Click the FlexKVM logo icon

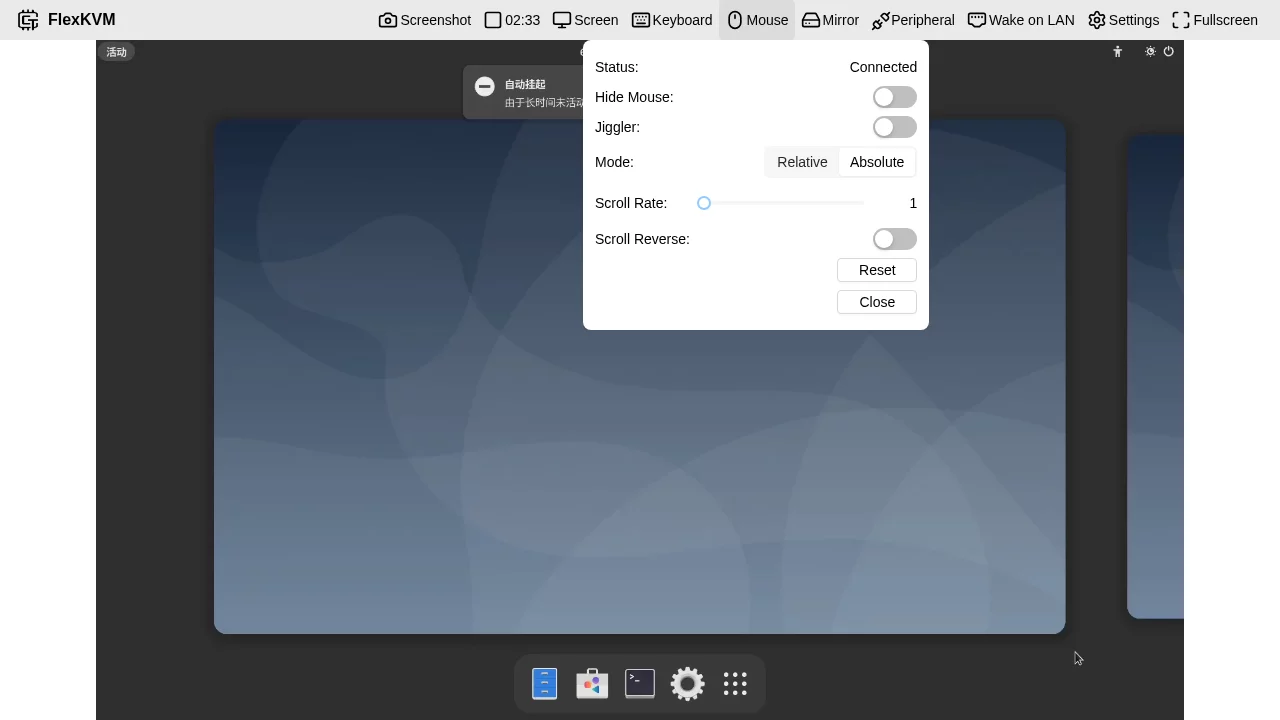pyautogui.click(x=28, y=20)
